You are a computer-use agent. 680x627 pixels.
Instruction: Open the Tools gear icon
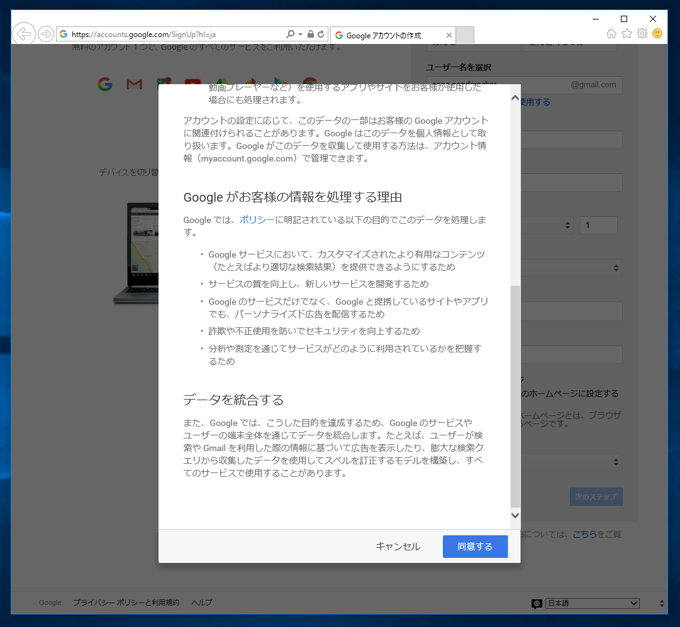point(642,33)
